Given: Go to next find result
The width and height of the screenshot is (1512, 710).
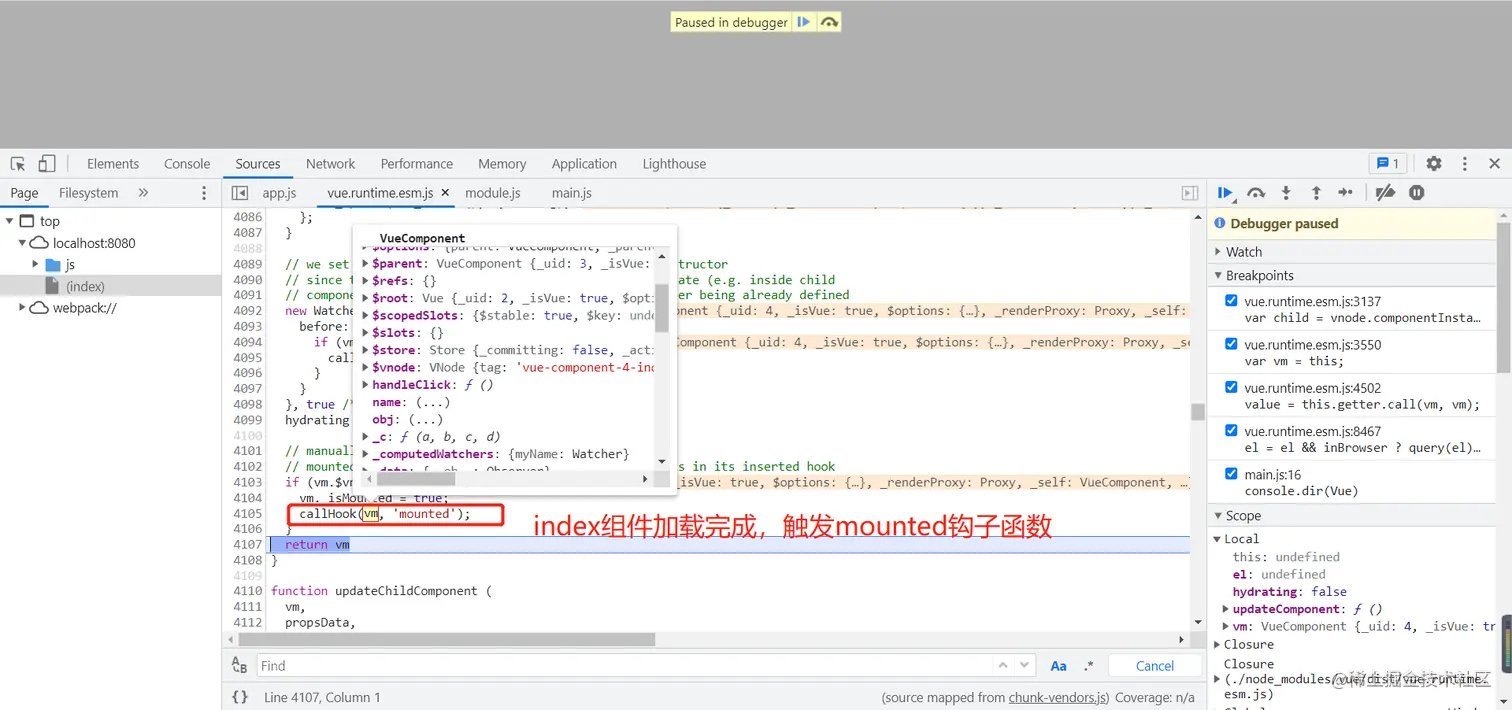Looking at the screenshot, I should (1025, 665).
